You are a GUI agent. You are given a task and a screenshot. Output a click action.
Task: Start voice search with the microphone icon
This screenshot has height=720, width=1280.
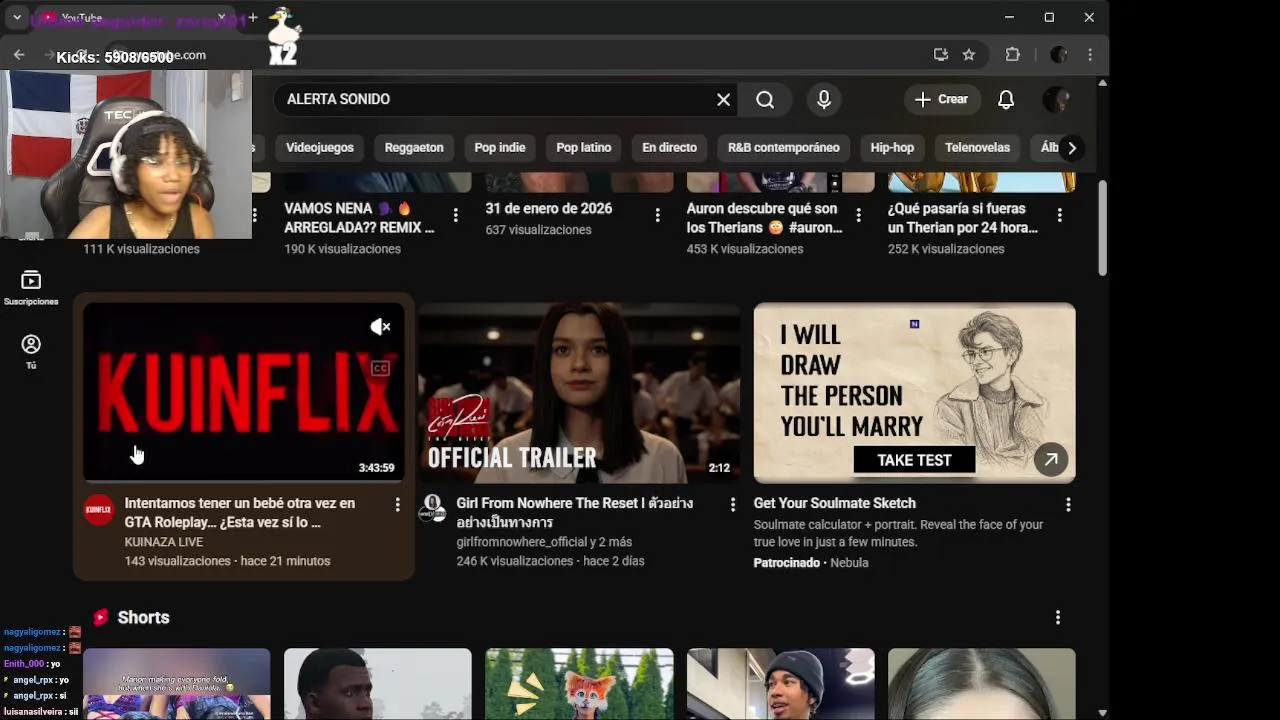click(824, 99)
